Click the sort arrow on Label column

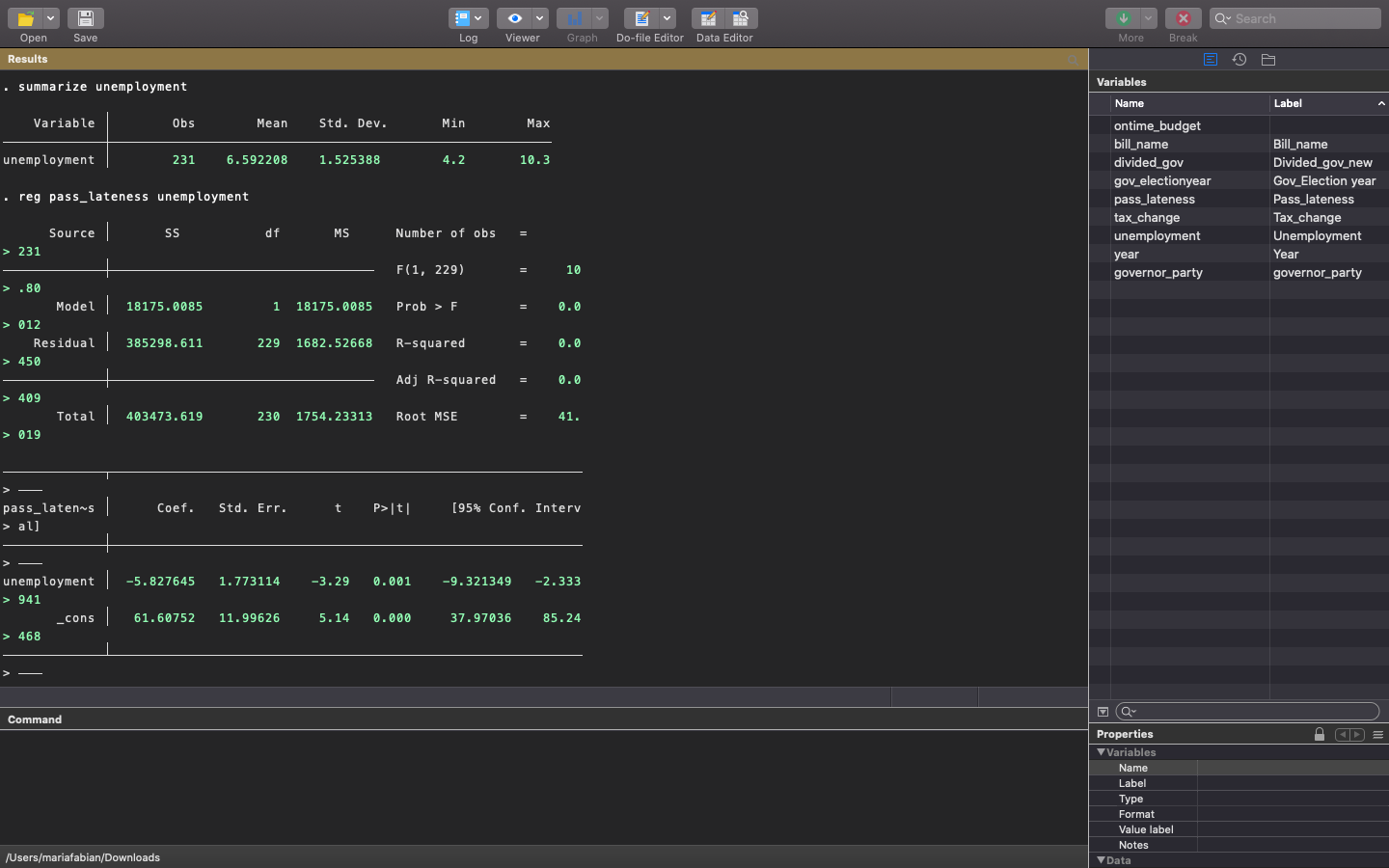click(x=1381, y=103)
